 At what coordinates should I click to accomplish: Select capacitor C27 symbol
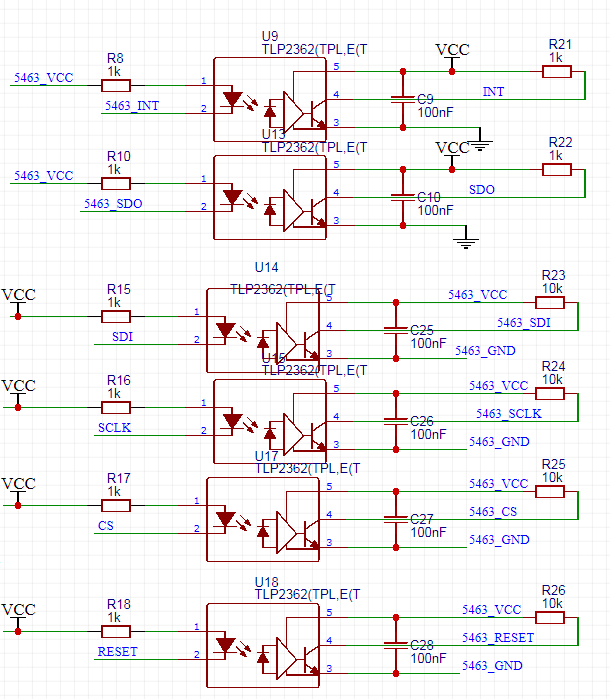[x=396, y=520]
